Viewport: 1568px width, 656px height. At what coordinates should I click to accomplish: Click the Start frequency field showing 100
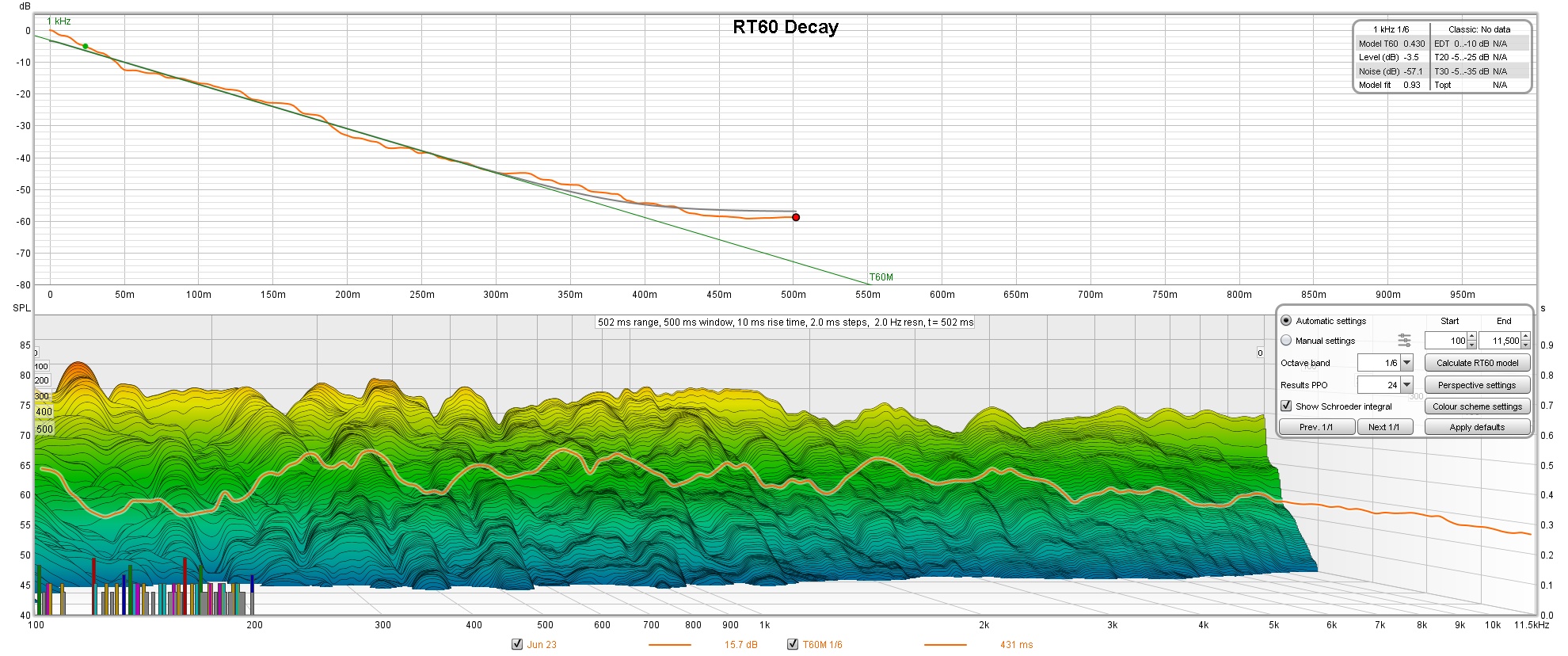click(x=1446, y=341)
